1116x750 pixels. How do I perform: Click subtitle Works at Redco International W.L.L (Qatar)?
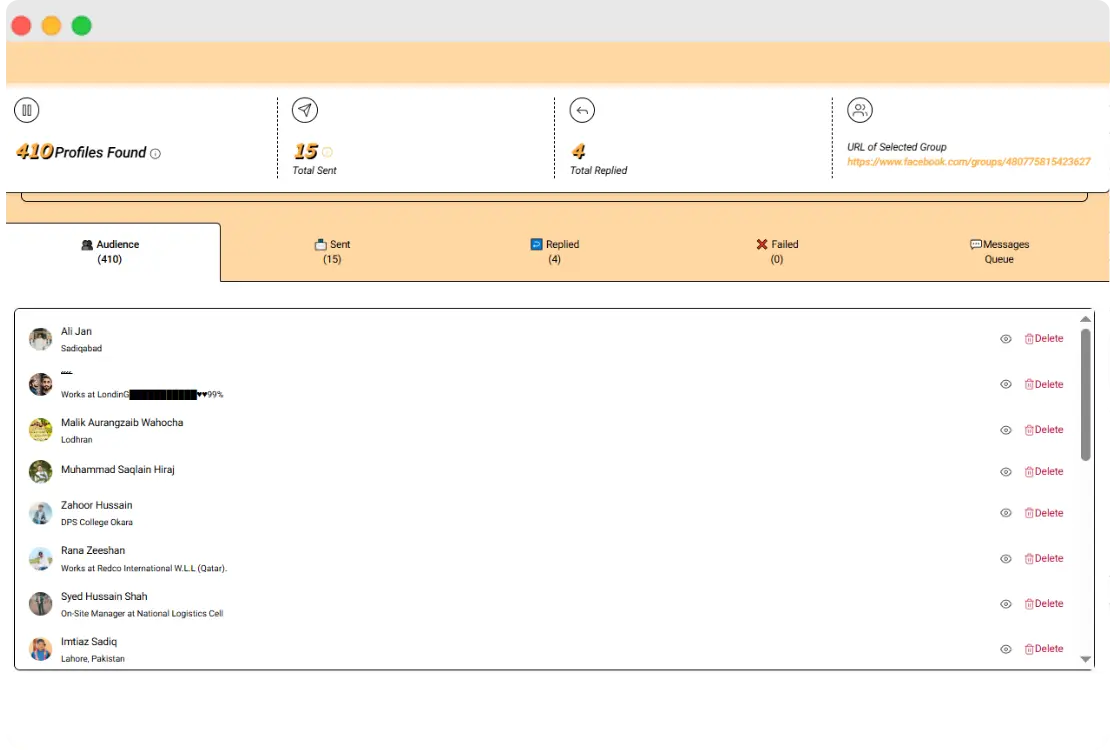click(x=144, y=569)
